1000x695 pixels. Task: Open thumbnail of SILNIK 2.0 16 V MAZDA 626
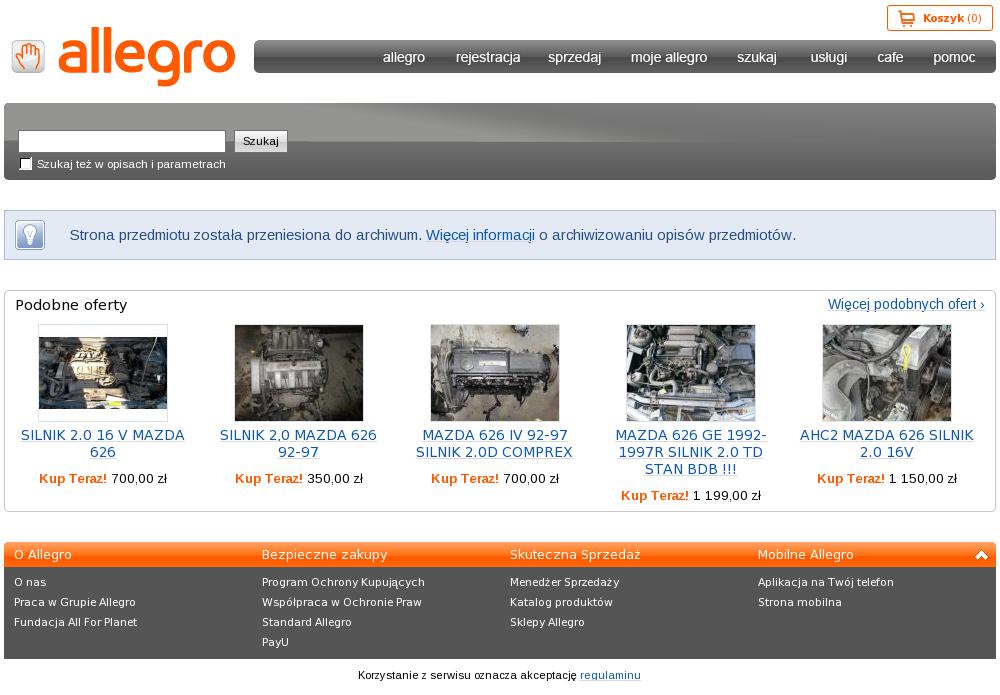[x=103, y=373]
